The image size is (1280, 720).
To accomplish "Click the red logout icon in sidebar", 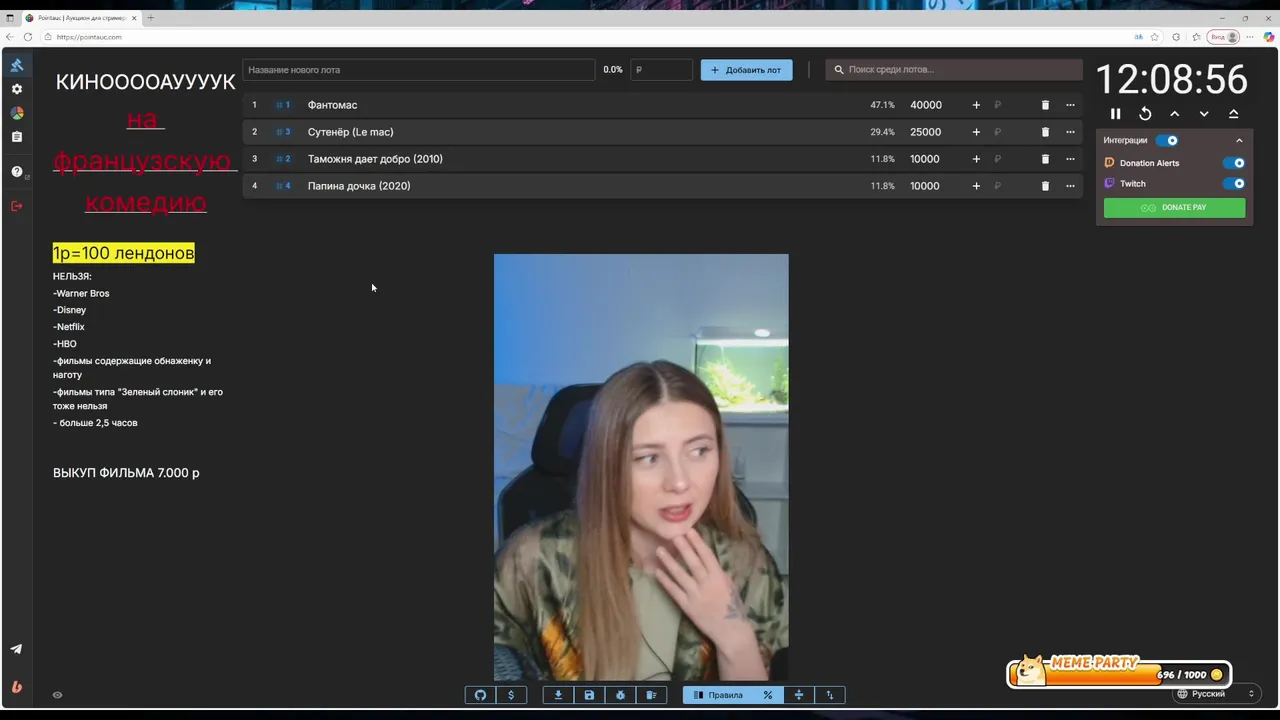I will click(x=17, y=206).
